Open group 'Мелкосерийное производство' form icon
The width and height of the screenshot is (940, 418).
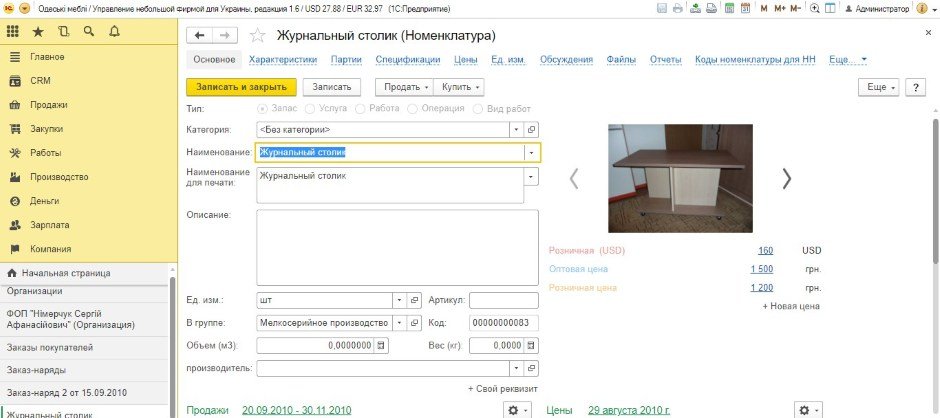tap(414, 323)
